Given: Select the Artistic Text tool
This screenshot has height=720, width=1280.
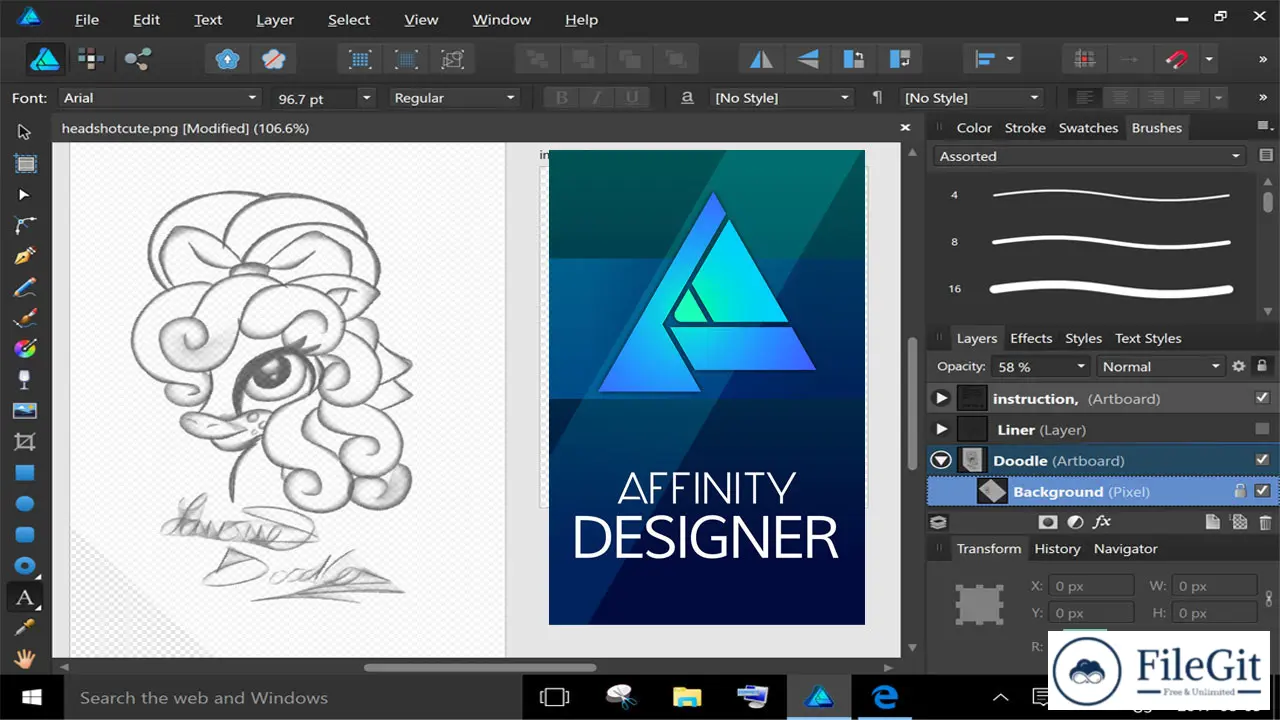Looking at the screenshot, I should [25, 598].
